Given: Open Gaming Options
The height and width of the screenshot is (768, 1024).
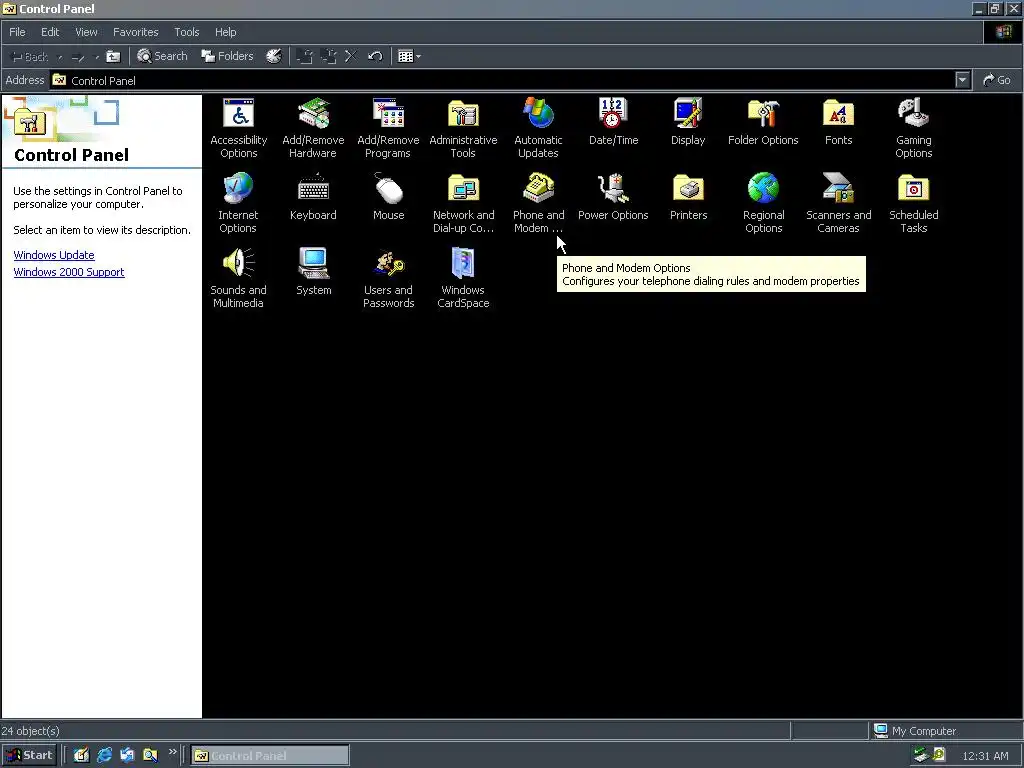Looking at the screenshot, I should click(x=914, y=128).
